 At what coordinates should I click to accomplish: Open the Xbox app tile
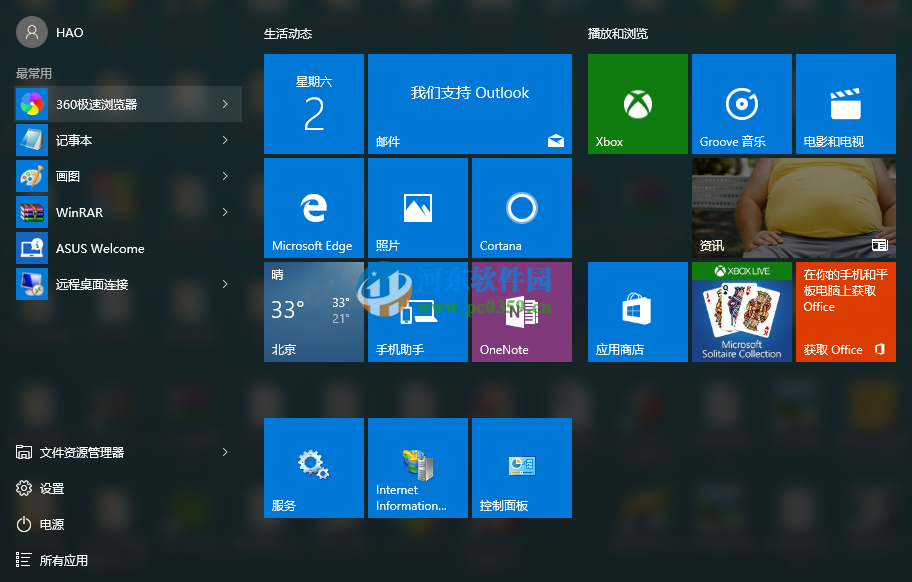pyautogui.click(x=637, y=103)
